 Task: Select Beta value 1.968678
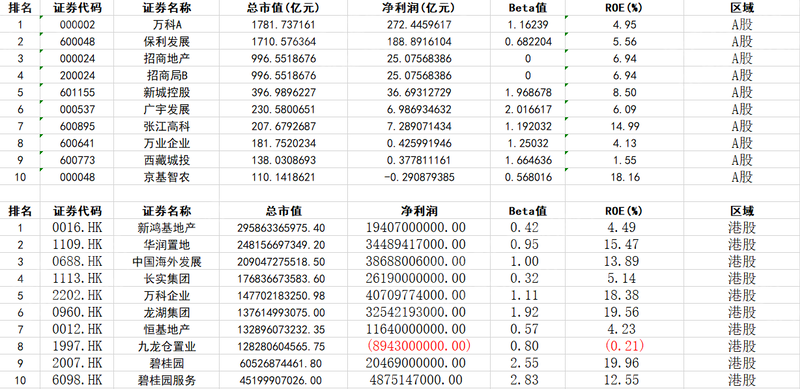(528, 92)
